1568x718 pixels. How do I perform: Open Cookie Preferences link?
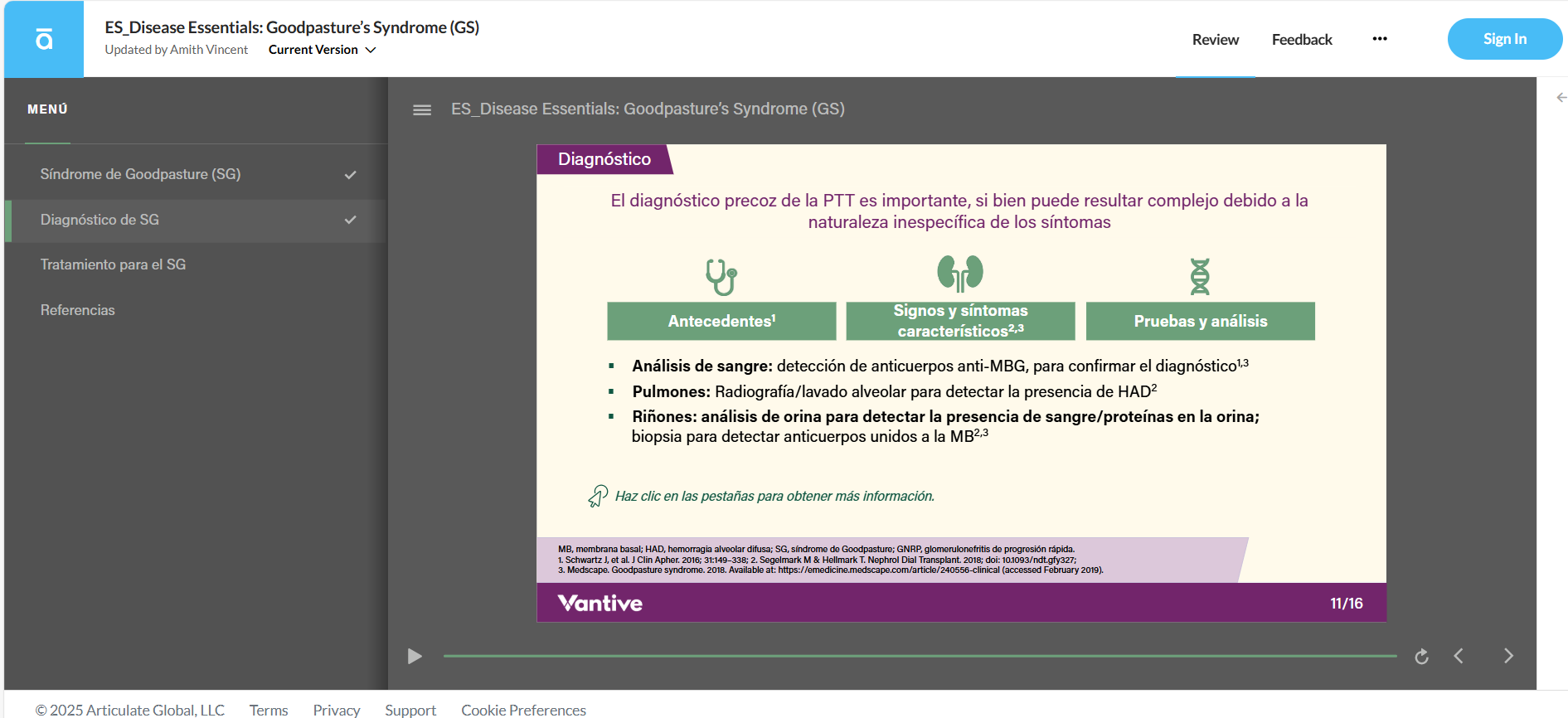point(523,710)
